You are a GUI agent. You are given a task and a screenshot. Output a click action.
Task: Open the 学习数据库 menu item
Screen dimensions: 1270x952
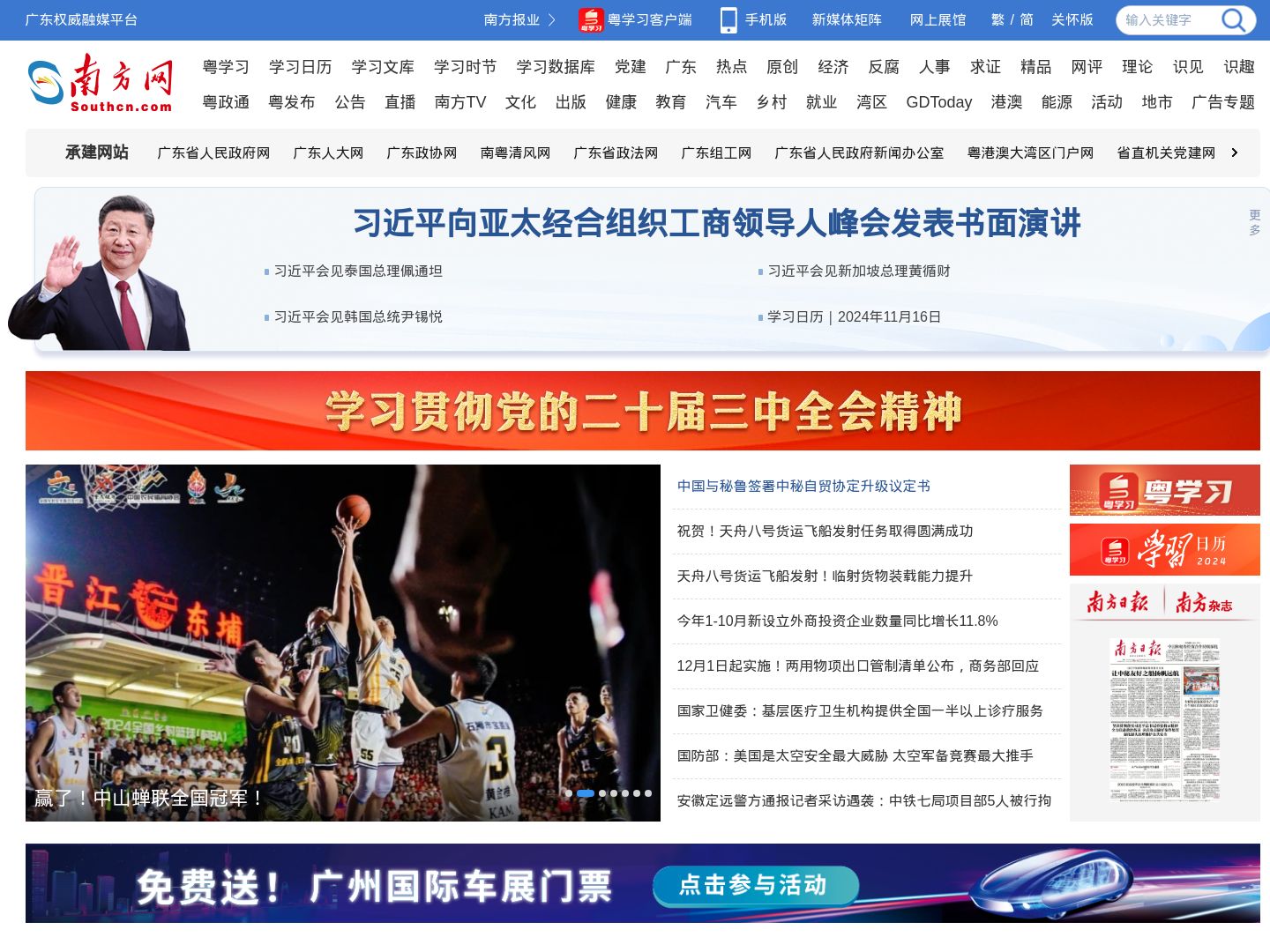pyautogui.click(x=556, y=67)
